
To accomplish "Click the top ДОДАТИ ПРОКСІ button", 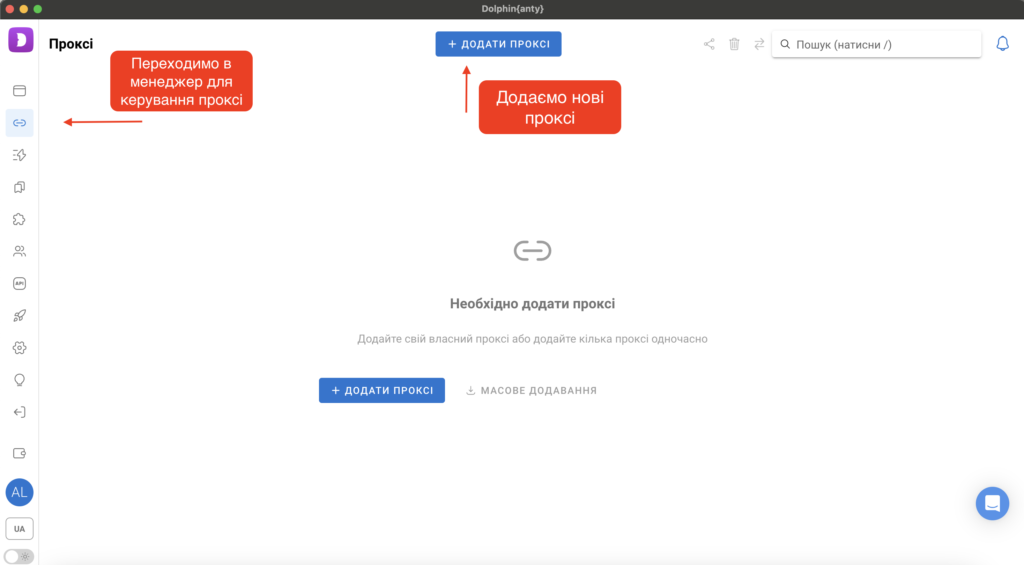I will click(x=498, y=44).
